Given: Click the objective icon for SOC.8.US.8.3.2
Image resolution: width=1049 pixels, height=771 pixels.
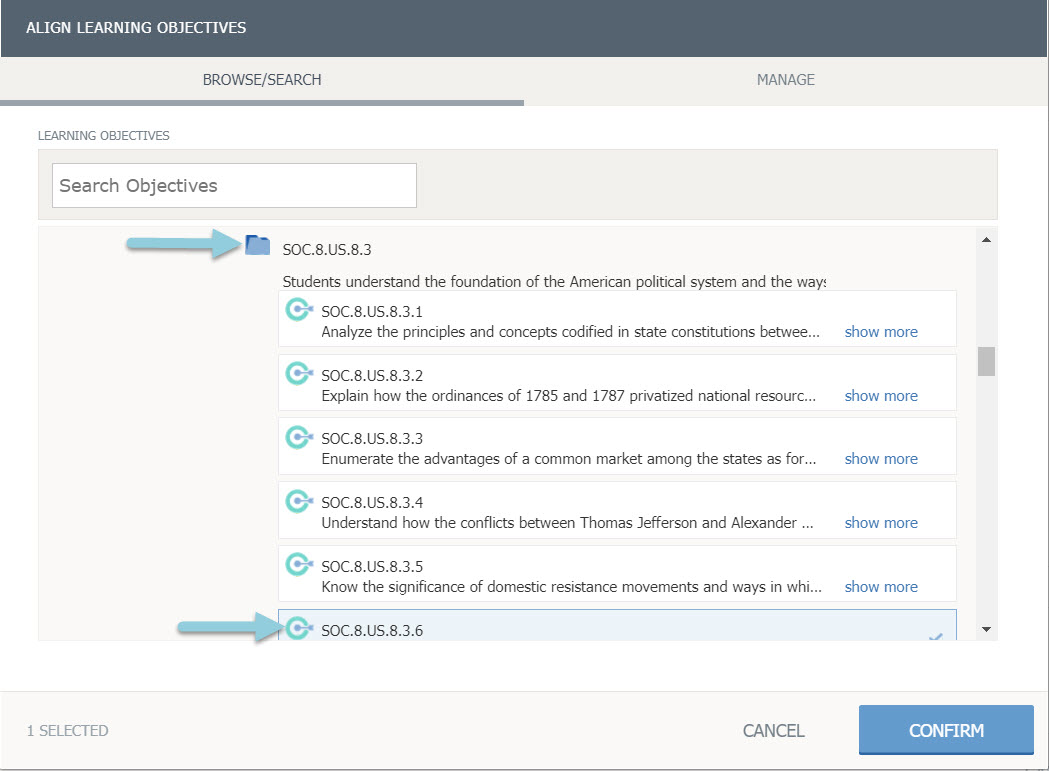Looking at the screenshot, I should point(298,374).
